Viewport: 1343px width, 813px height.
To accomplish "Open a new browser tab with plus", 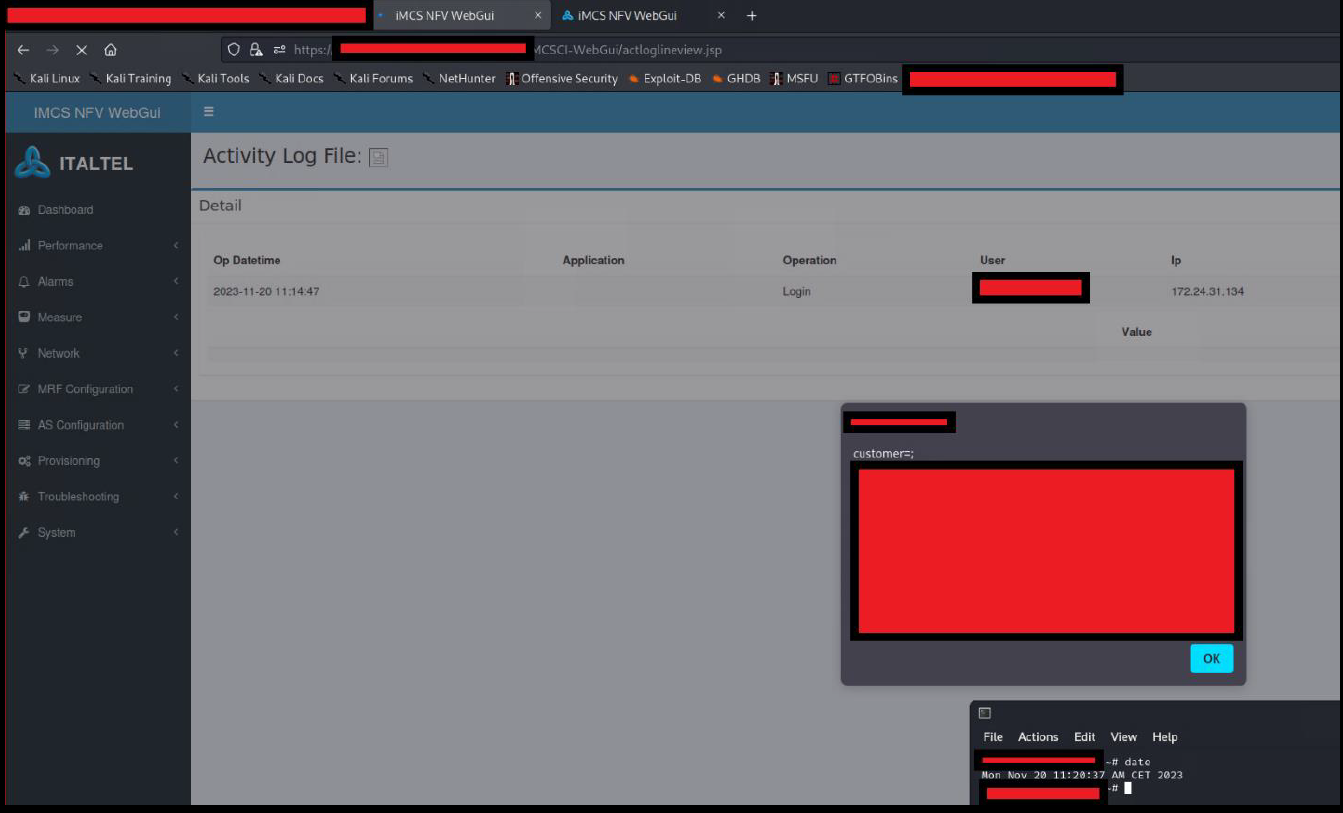I will pos(752,16).
